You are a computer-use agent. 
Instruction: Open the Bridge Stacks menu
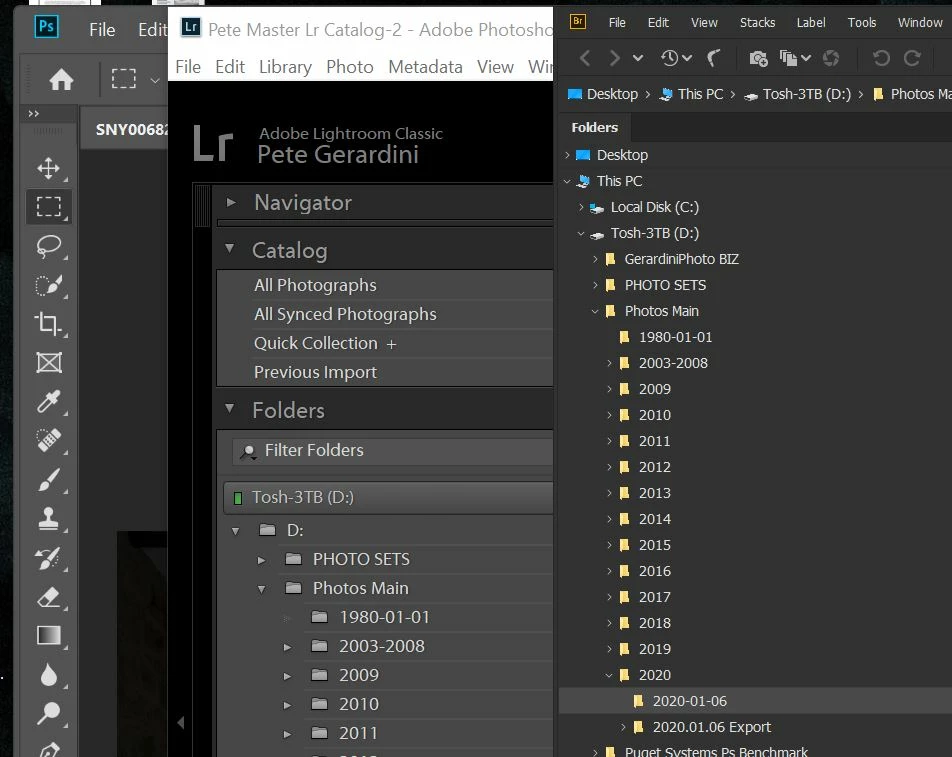point(757,22)
